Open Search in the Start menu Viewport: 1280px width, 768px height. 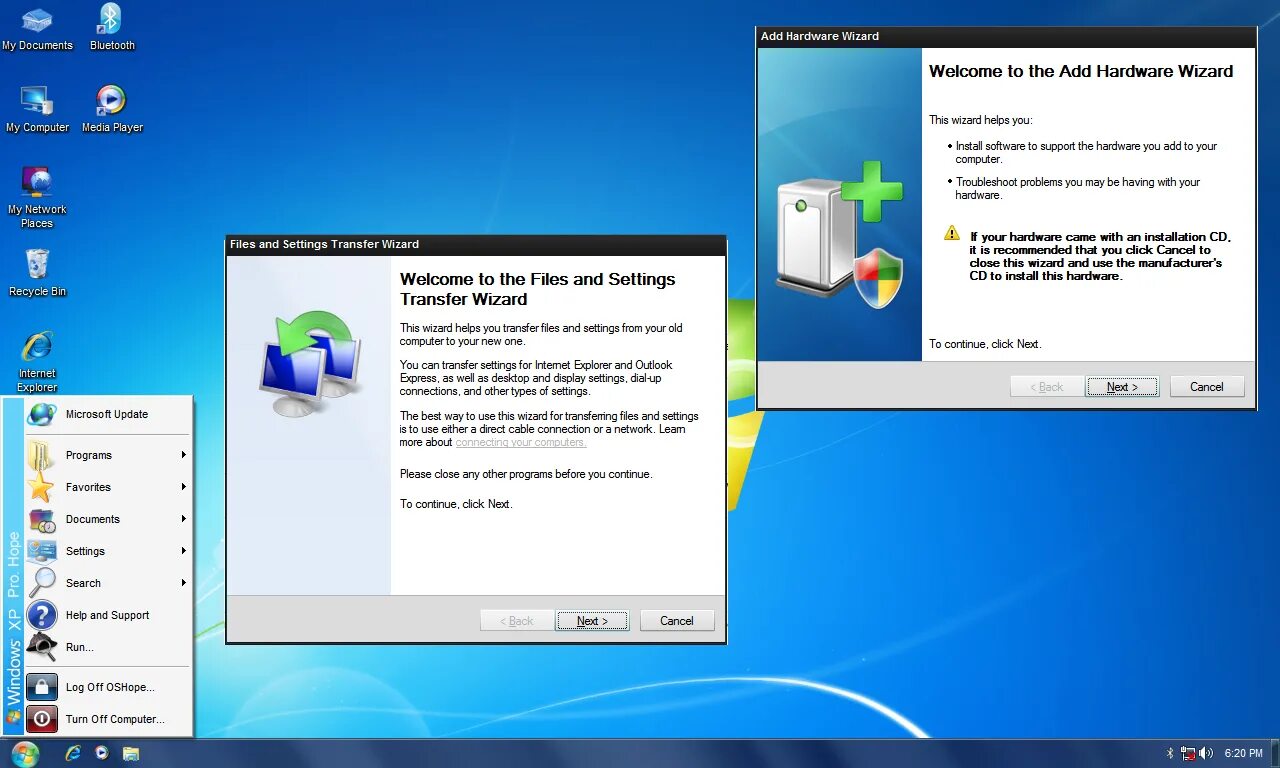point(108,583)
